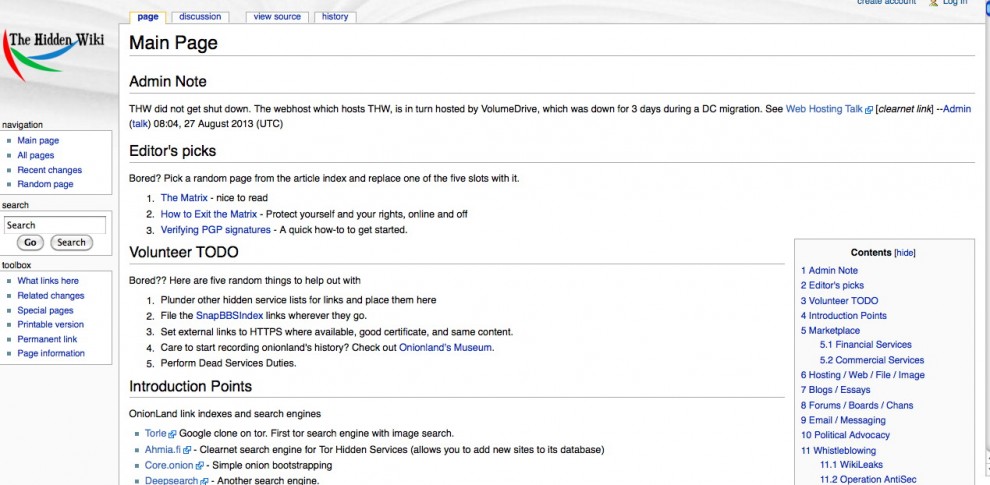
Task: Open Deepsearch link
Action: point(171,481)
